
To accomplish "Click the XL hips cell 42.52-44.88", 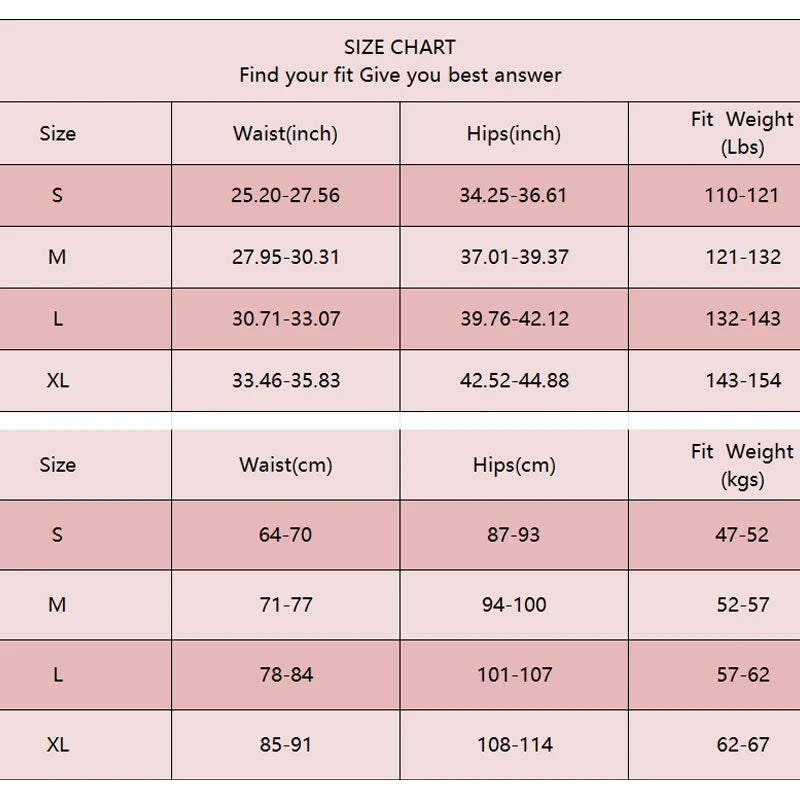I will tap(514, 381).
